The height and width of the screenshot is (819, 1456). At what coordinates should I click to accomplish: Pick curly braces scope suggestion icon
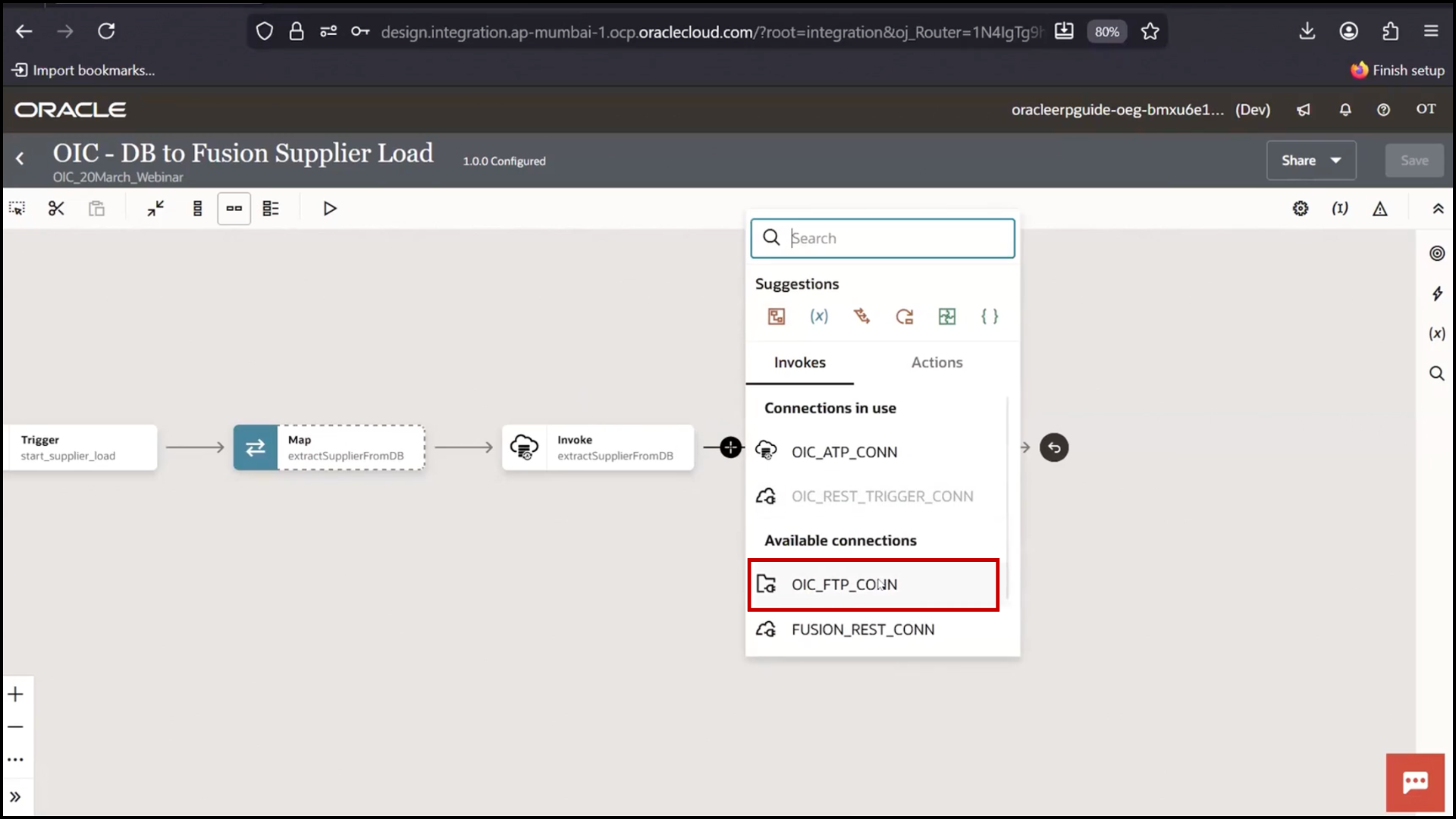click(x=990, y=316)
